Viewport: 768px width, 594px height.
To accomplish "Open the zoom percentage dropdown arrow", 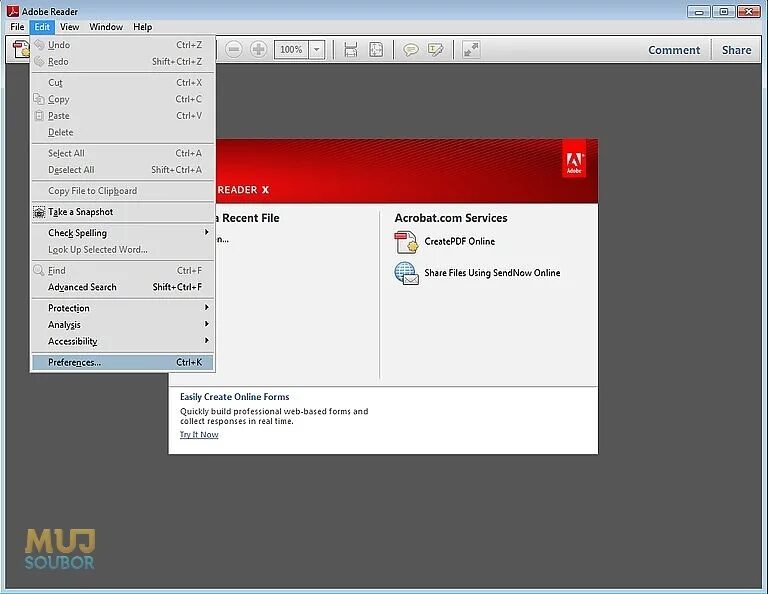I will point(316,49).
